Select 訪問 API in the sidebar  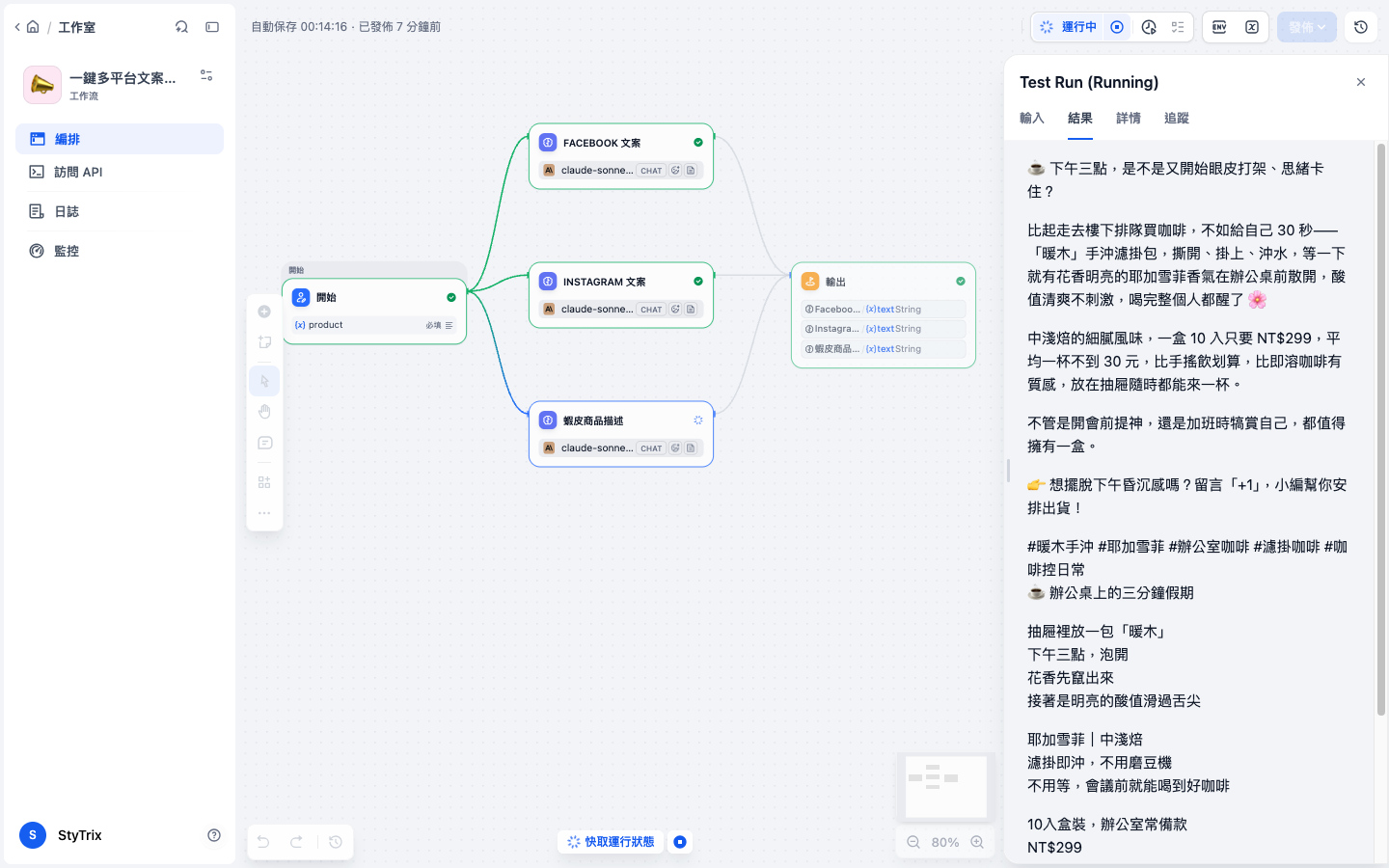pos(120,172)
